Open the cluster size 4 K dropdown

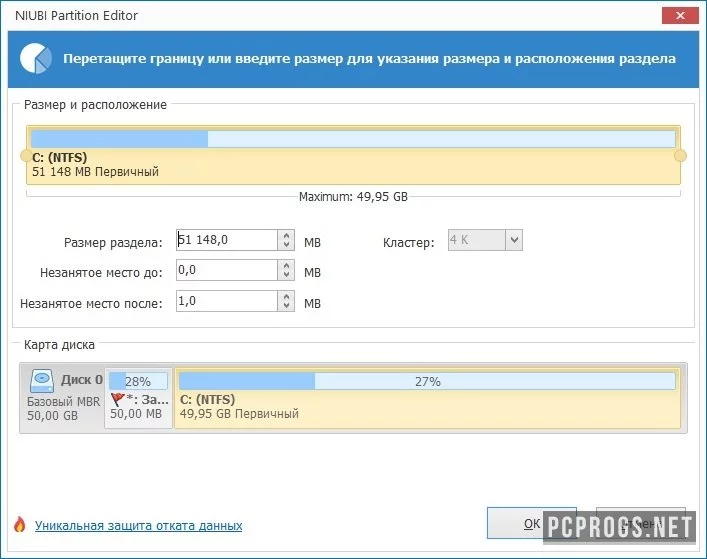pos(514,240)
